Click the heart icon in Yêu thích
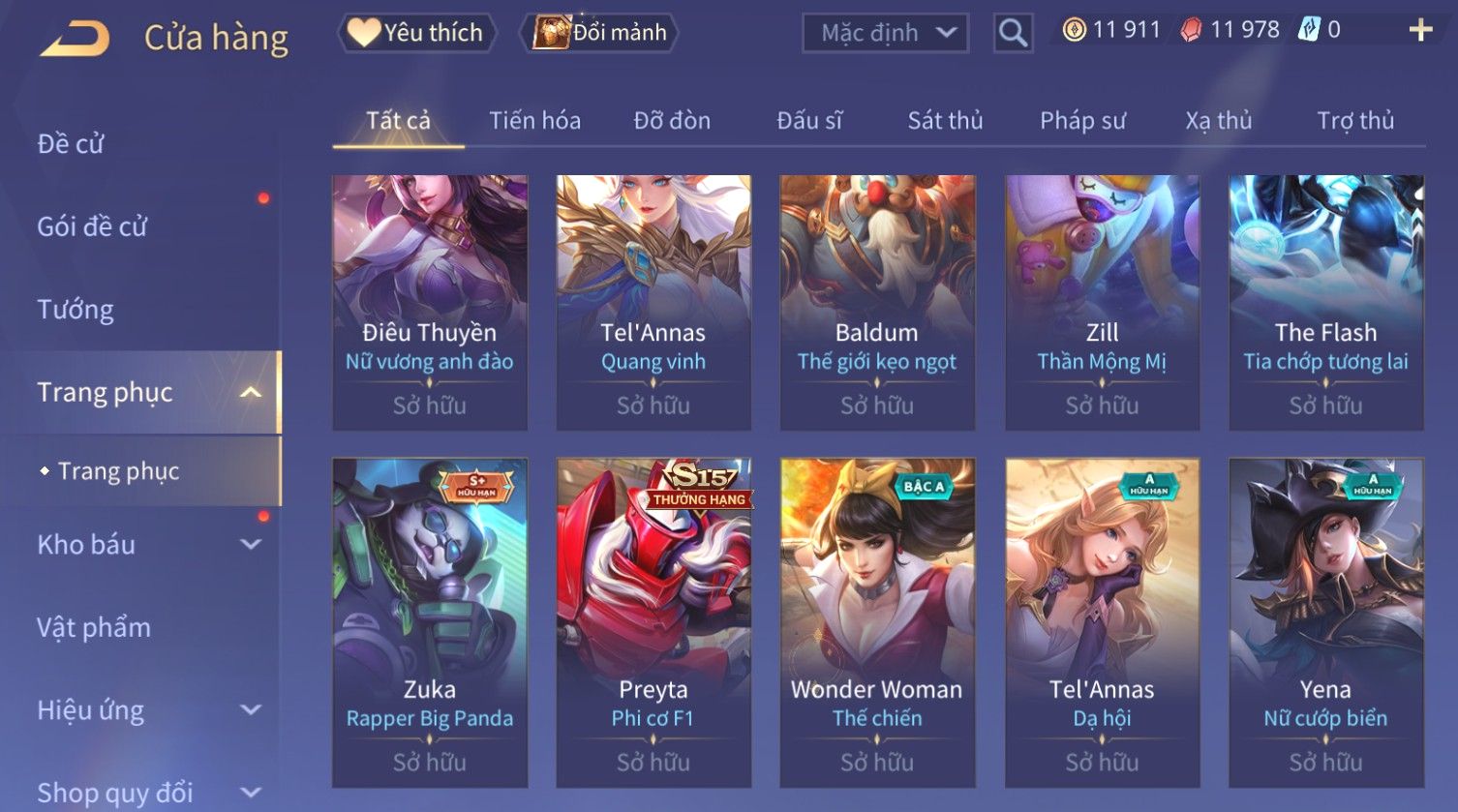 364,33
